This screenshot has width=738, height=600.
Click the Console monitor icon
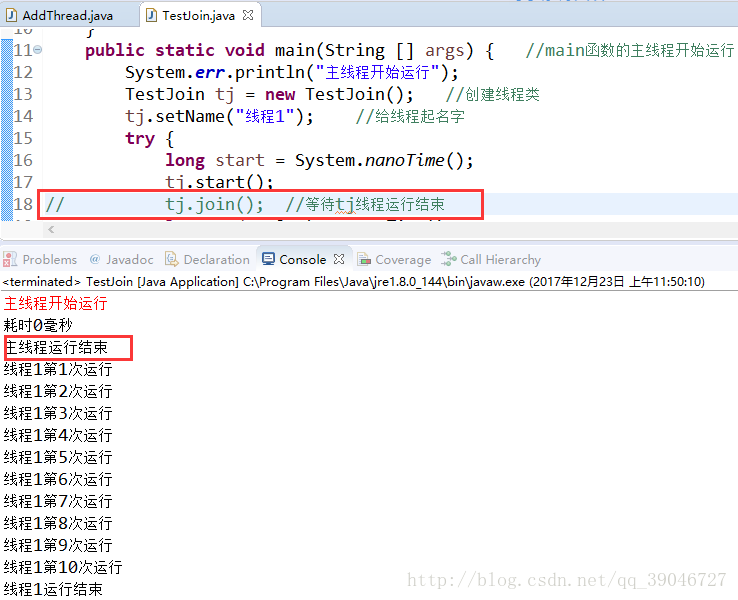click(x=268, y=258)
